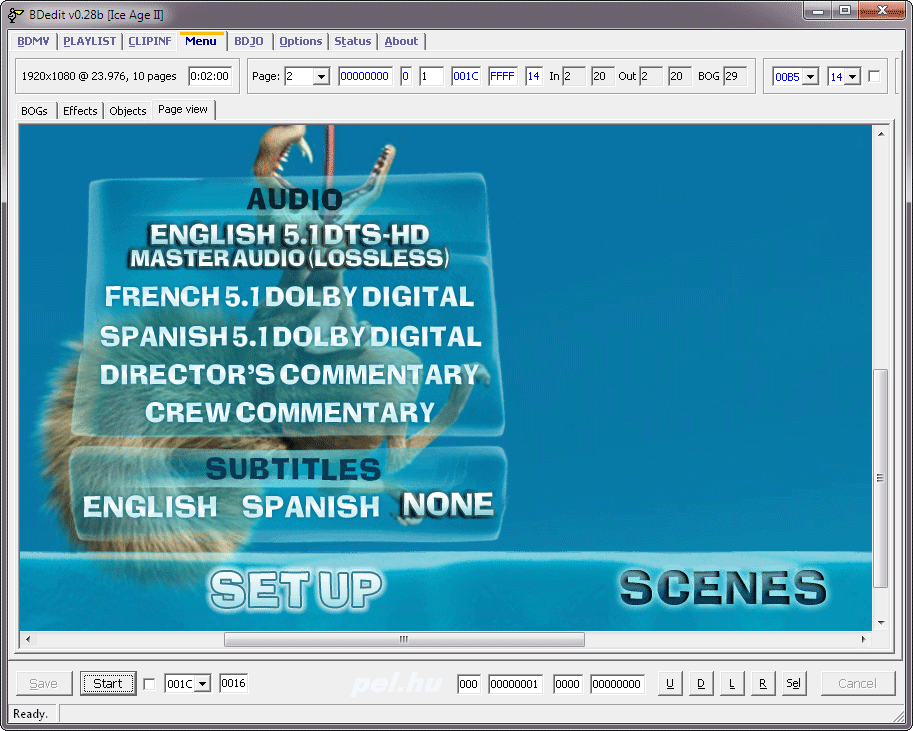Click the R navigation button

(x=762, y=683)
